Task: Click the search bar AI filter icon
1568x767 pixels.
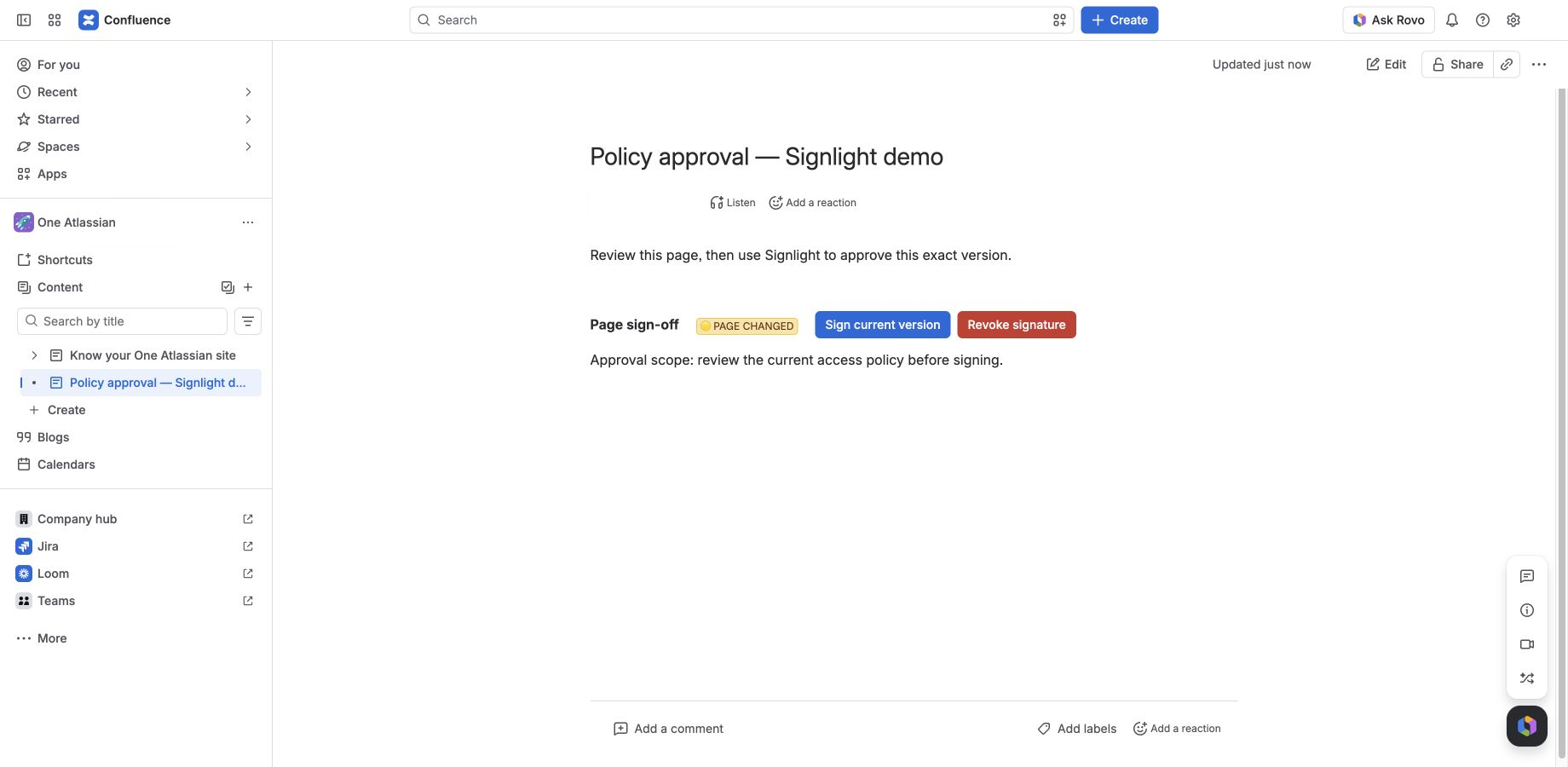Action: click(x=1059, y=20)
